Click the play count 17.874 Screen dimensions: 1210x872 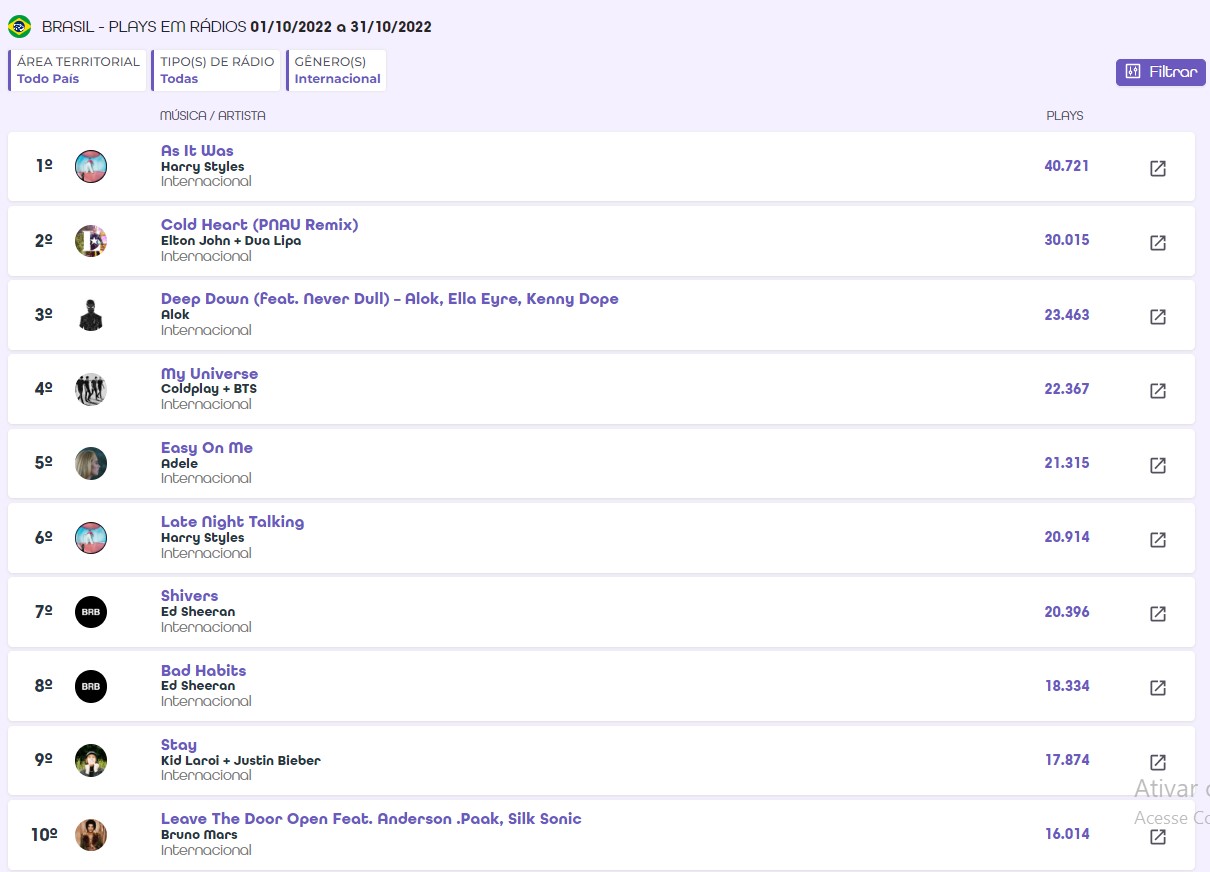pyautogui.click(x=1067, y=760)
